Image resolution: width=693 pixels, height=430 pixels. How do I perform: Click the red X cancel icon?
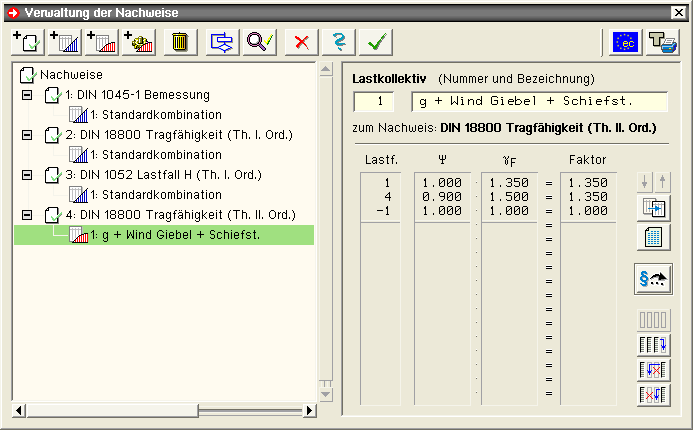click(x=300, y=42)
